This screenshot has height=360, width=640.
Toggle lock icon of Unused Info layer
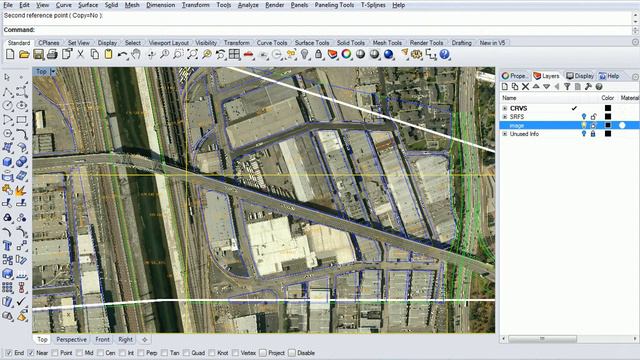[593, 133]
